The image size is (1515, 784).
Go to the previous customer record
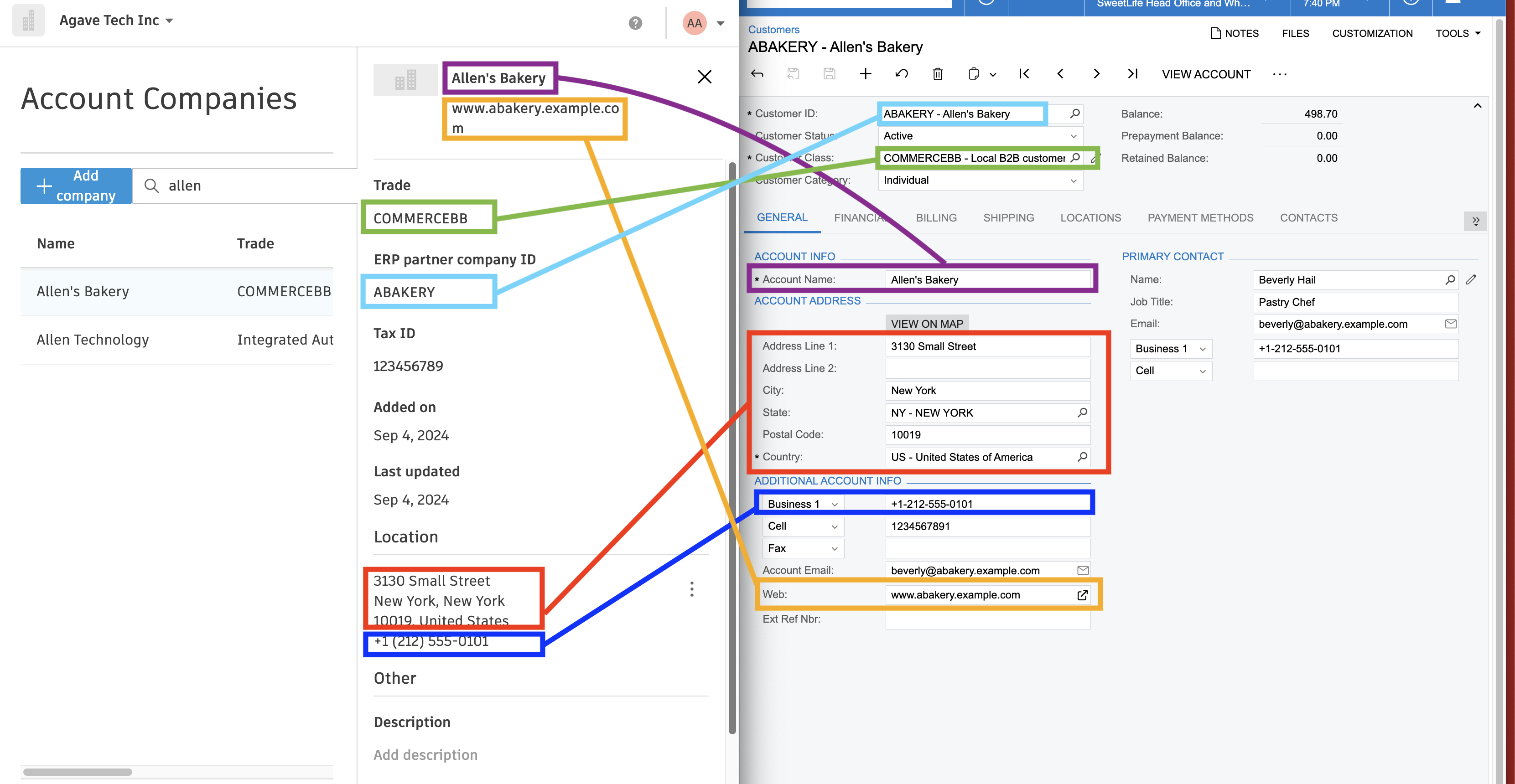[1060, 74]
